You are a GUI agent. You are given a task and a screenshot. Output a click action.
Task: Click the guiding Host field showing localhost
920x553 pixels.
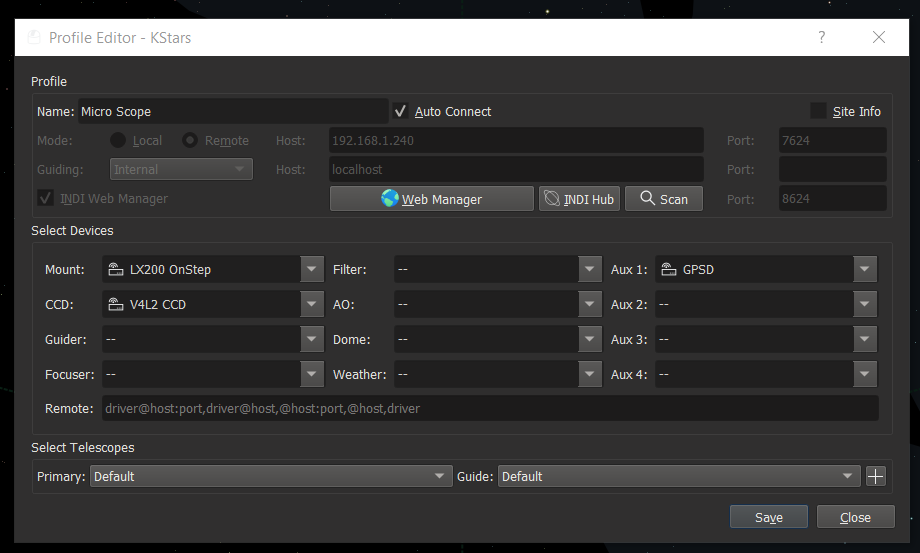click(516, 169)
